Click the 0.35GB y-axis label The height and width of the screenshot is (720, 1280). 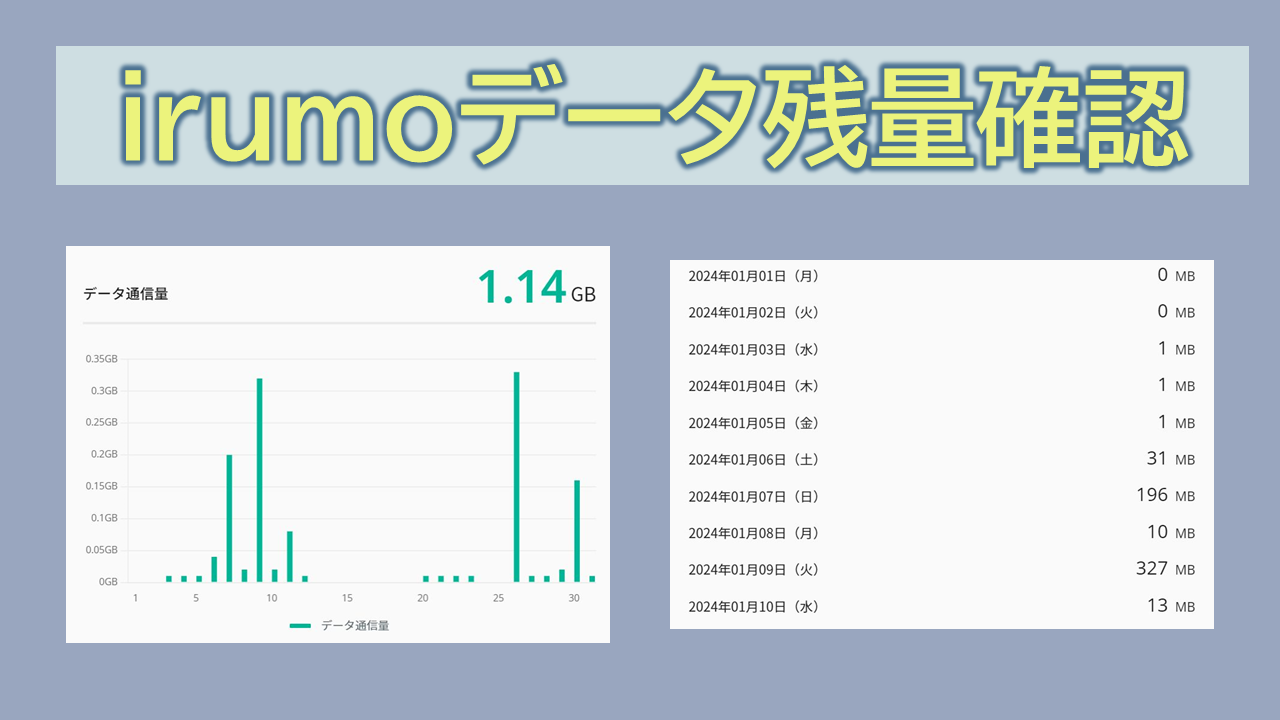click(x=101, y=358)
